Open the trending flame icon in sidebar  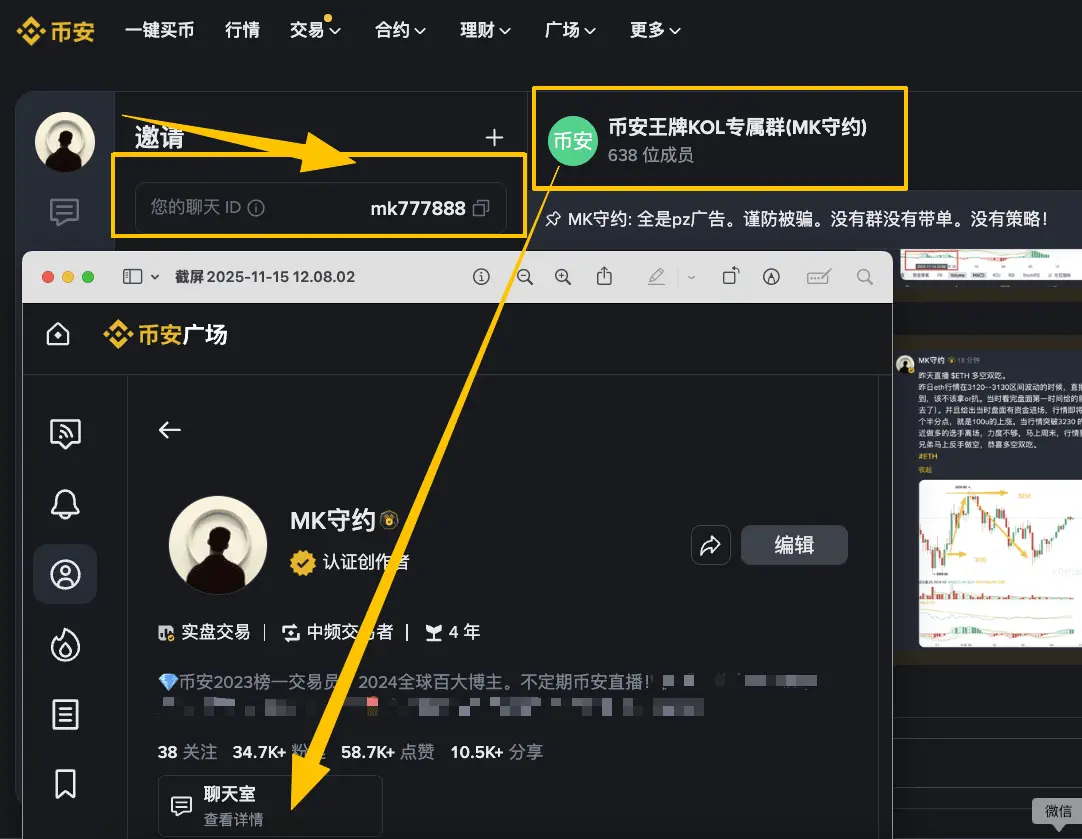66,644
